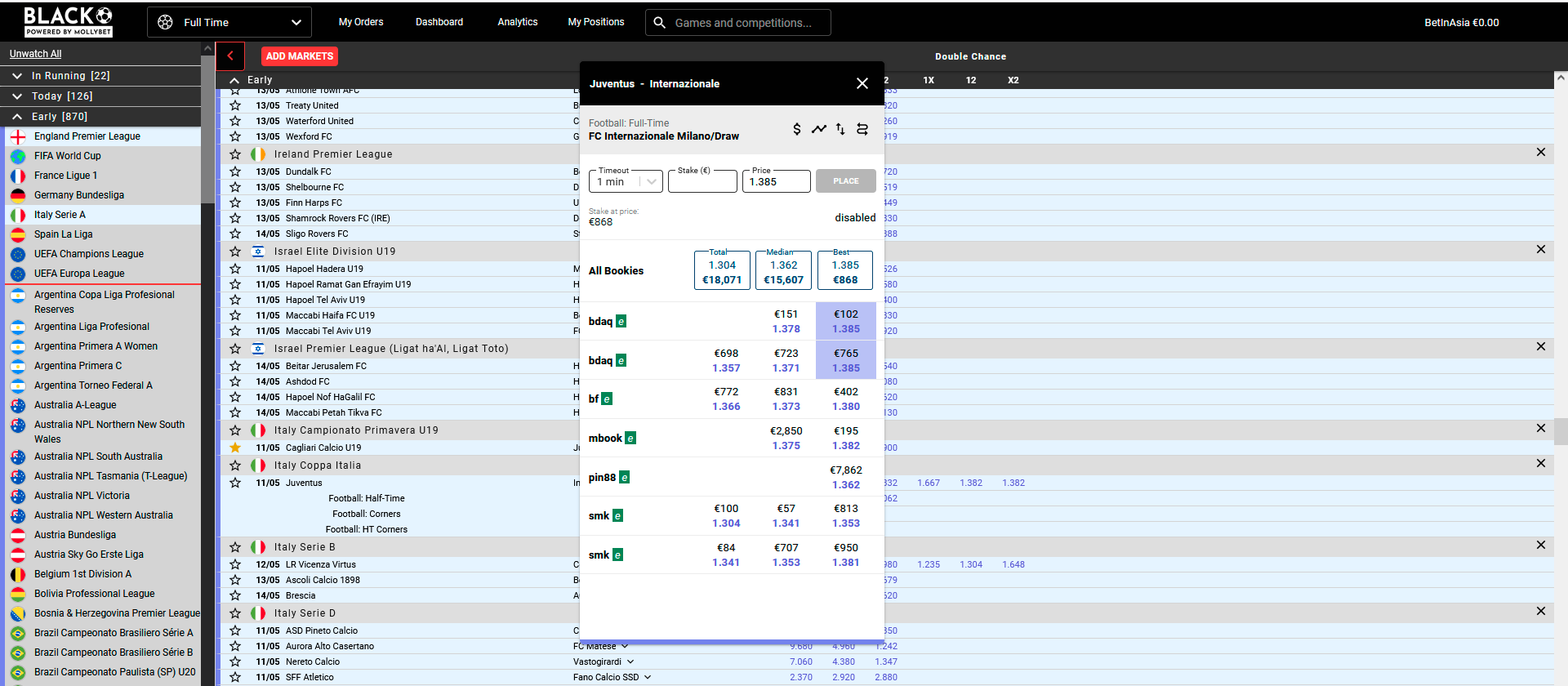Remove Italy Serie D section with X
The image size is (1568, 686).
pos(1540,612)
